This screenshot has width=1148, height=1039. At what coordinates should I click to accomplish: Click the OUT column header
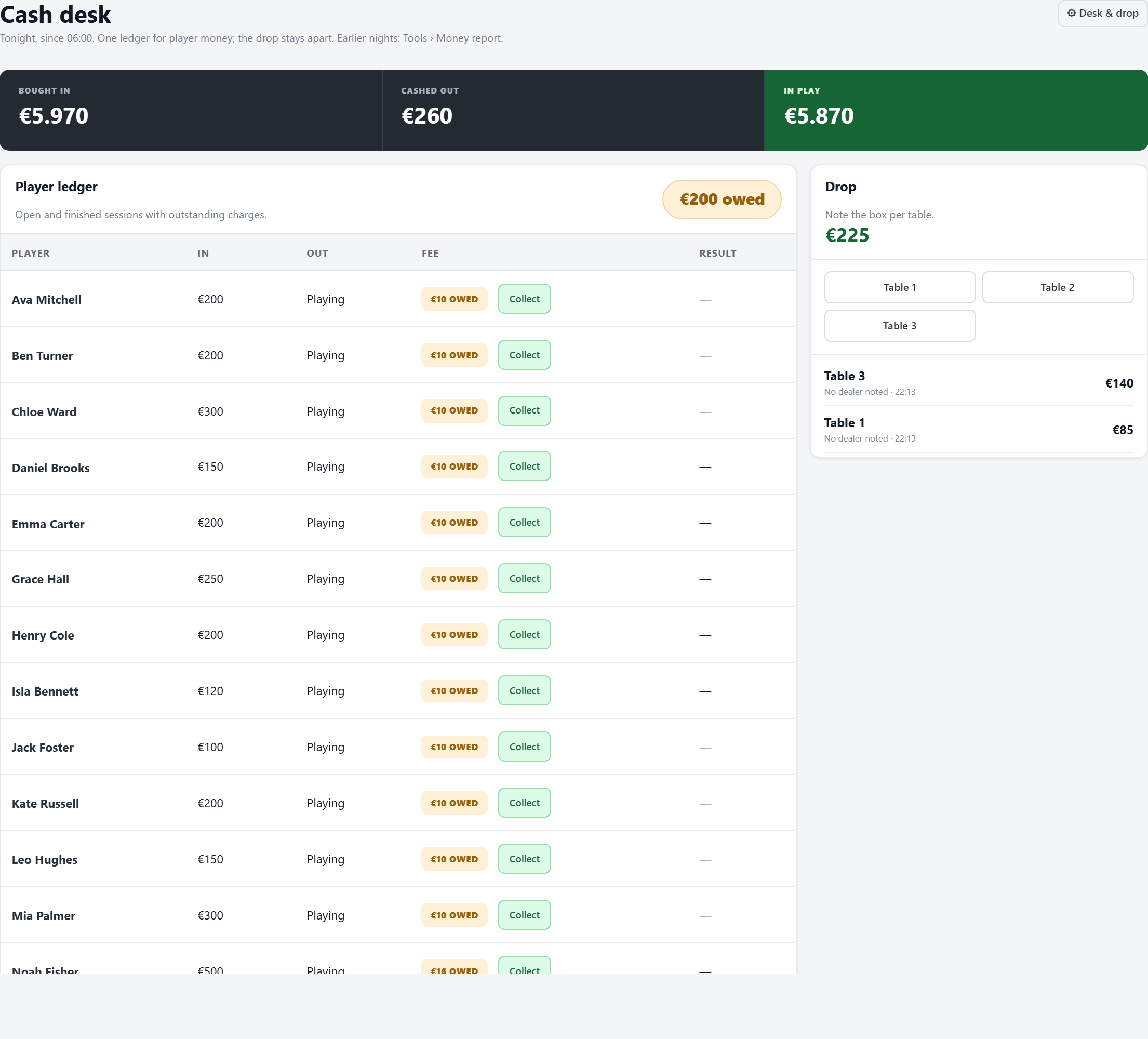click(x=317, y=254)
